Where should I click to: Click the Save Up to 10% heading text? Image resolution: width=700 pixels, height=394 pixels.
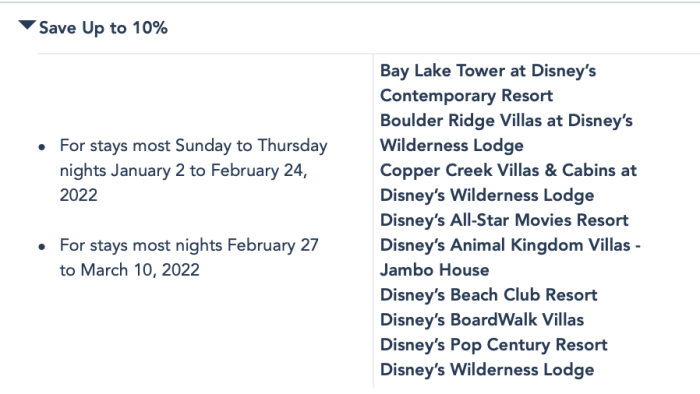point(103,28)
